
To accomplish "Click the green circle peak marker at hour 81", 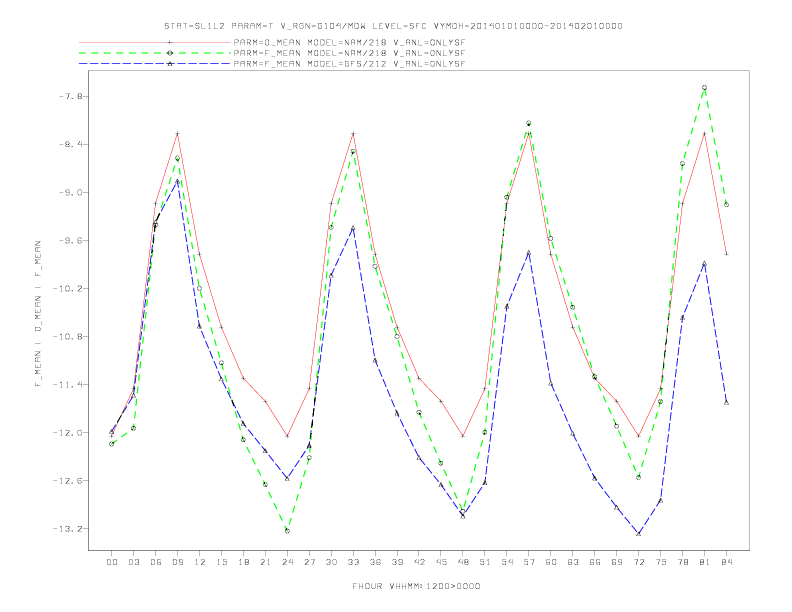I will pos(704,88).
